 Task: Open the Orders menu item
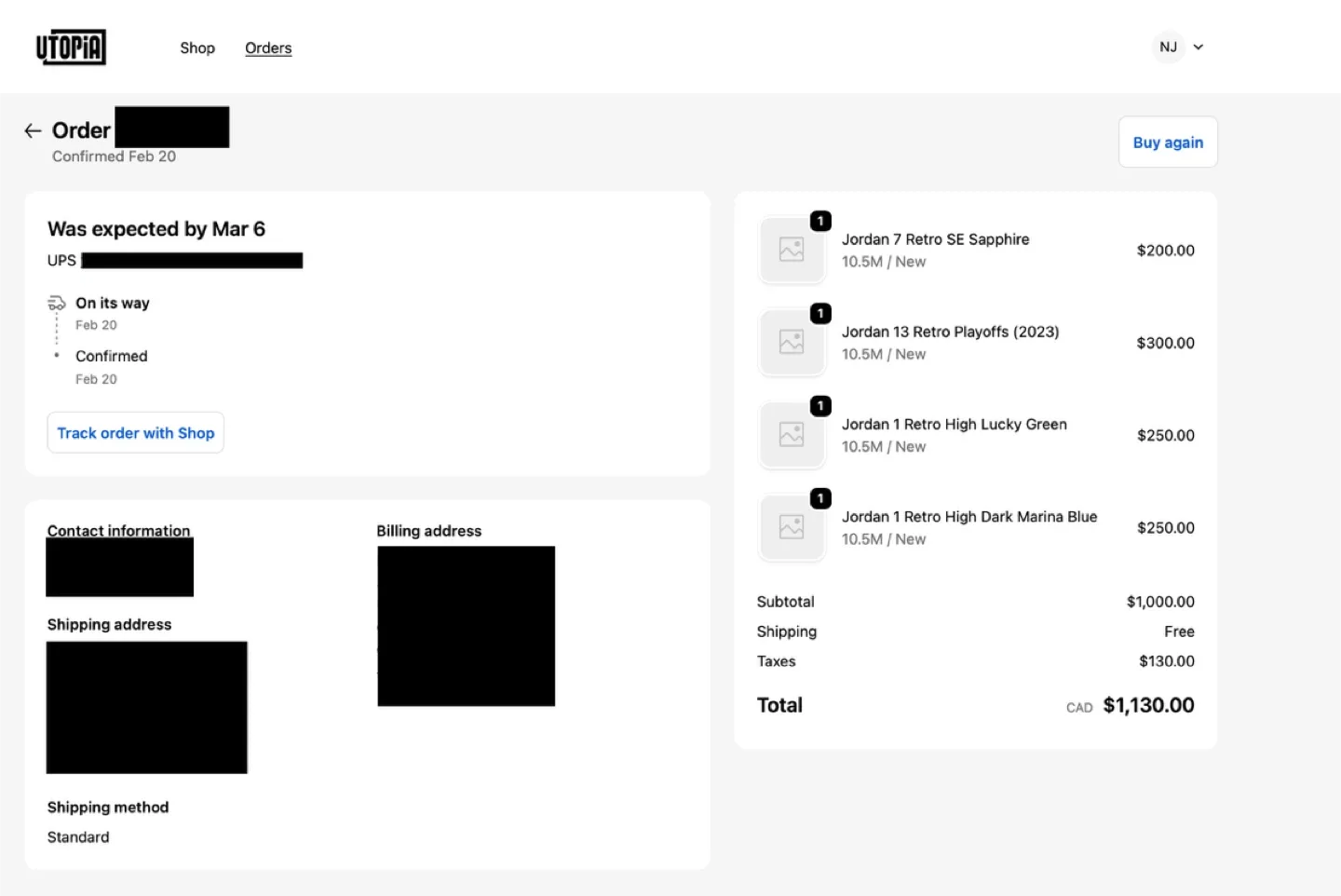pos(268,48)
